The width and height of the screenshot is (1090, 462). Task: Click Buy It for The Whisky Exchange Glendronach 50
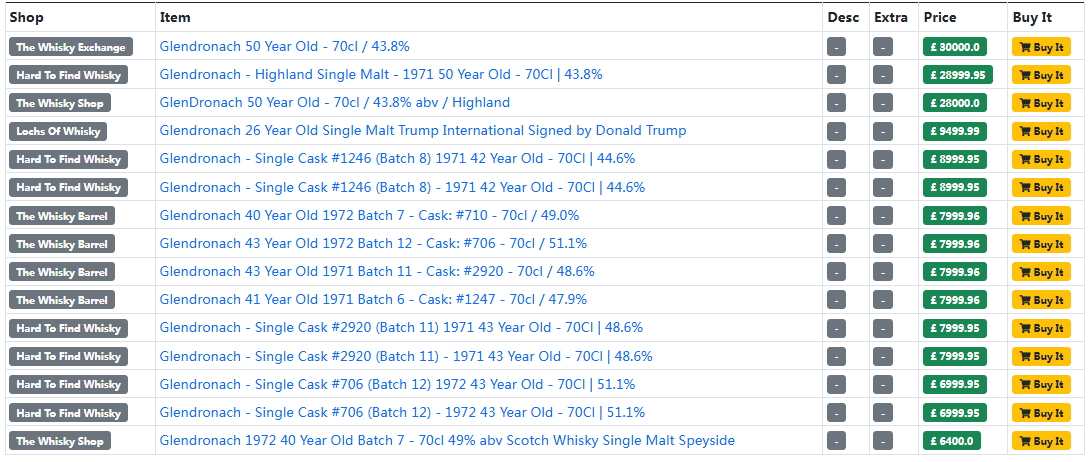(1041, 47)
